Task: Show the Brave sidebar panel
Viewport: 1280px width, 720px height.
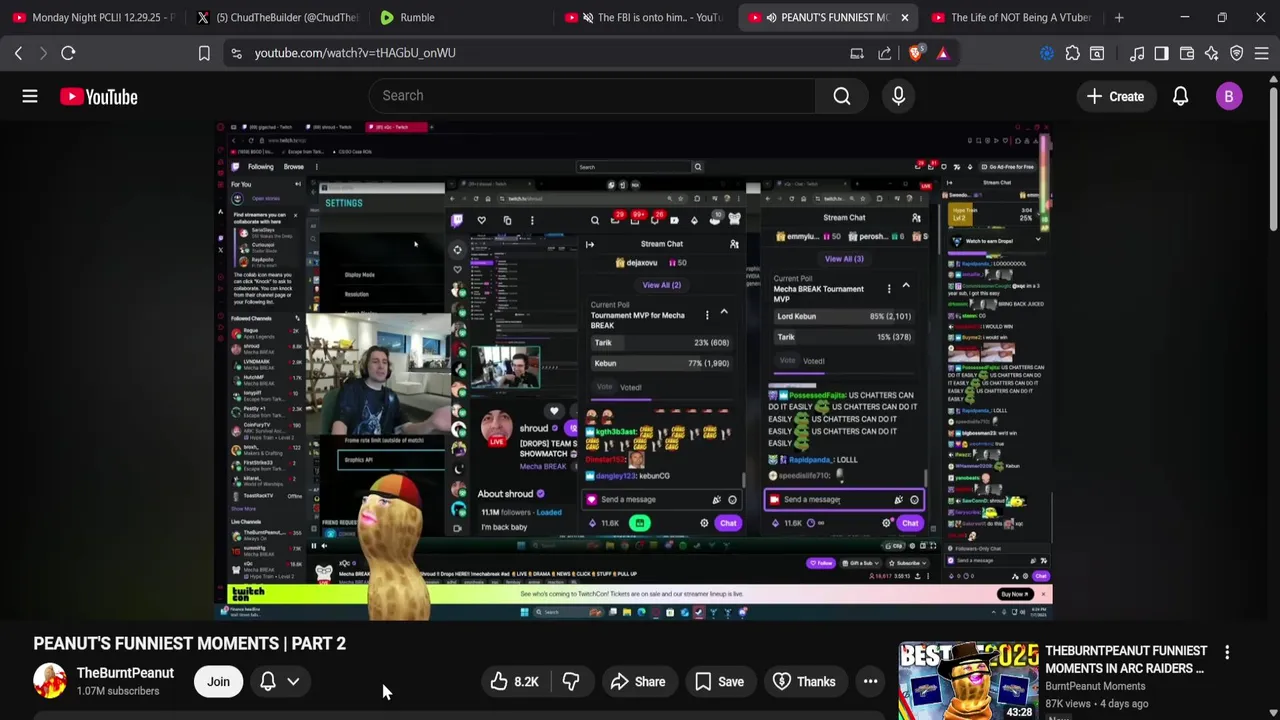Action: pos(1161,53)
